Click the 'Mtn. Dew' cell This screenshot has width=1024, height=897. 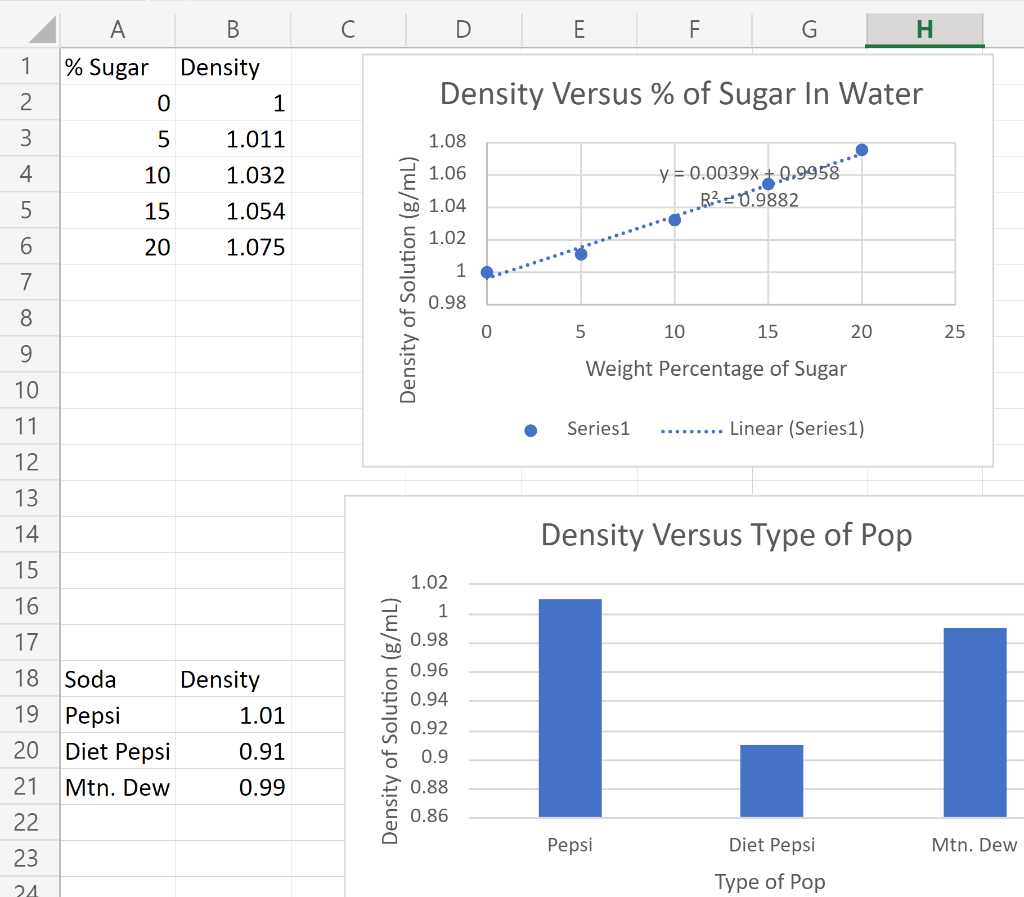pos(118,787)
